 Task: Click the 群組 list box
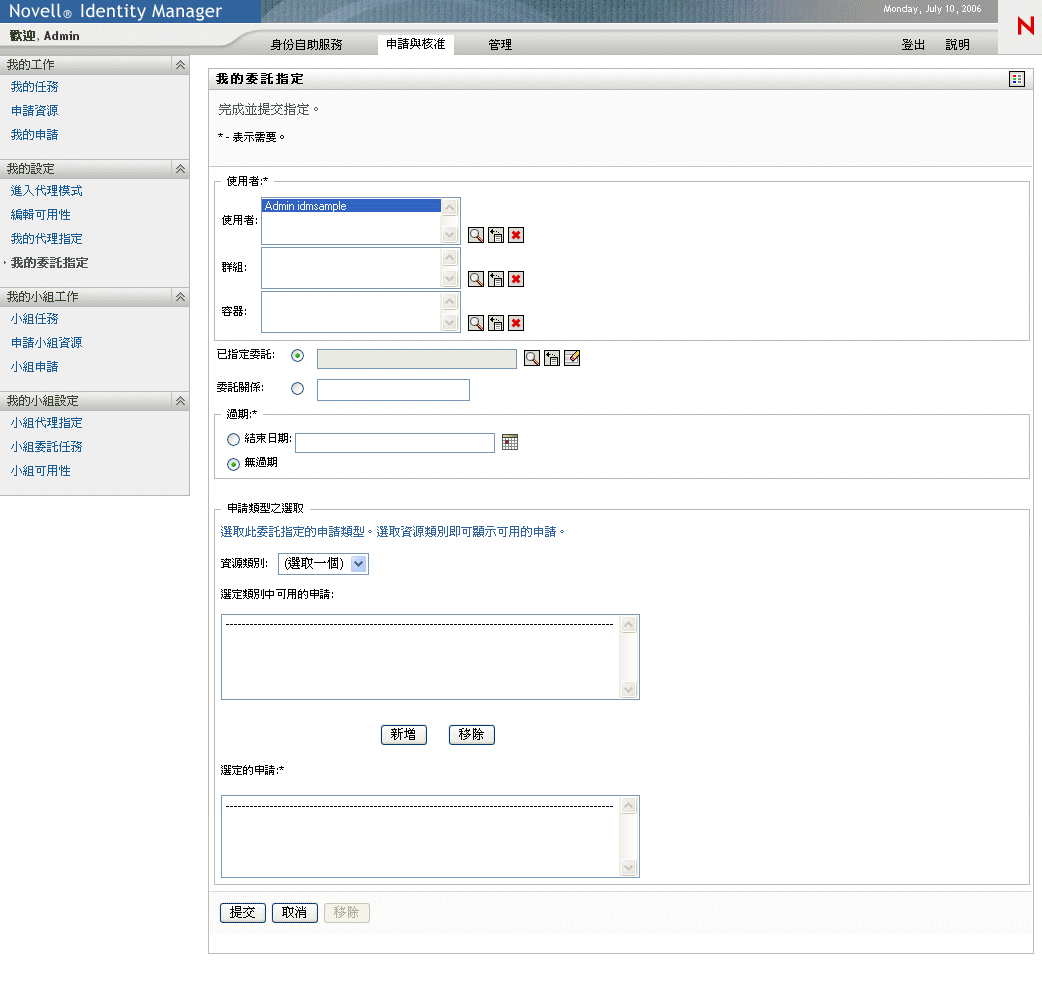(x=360, y=268)
